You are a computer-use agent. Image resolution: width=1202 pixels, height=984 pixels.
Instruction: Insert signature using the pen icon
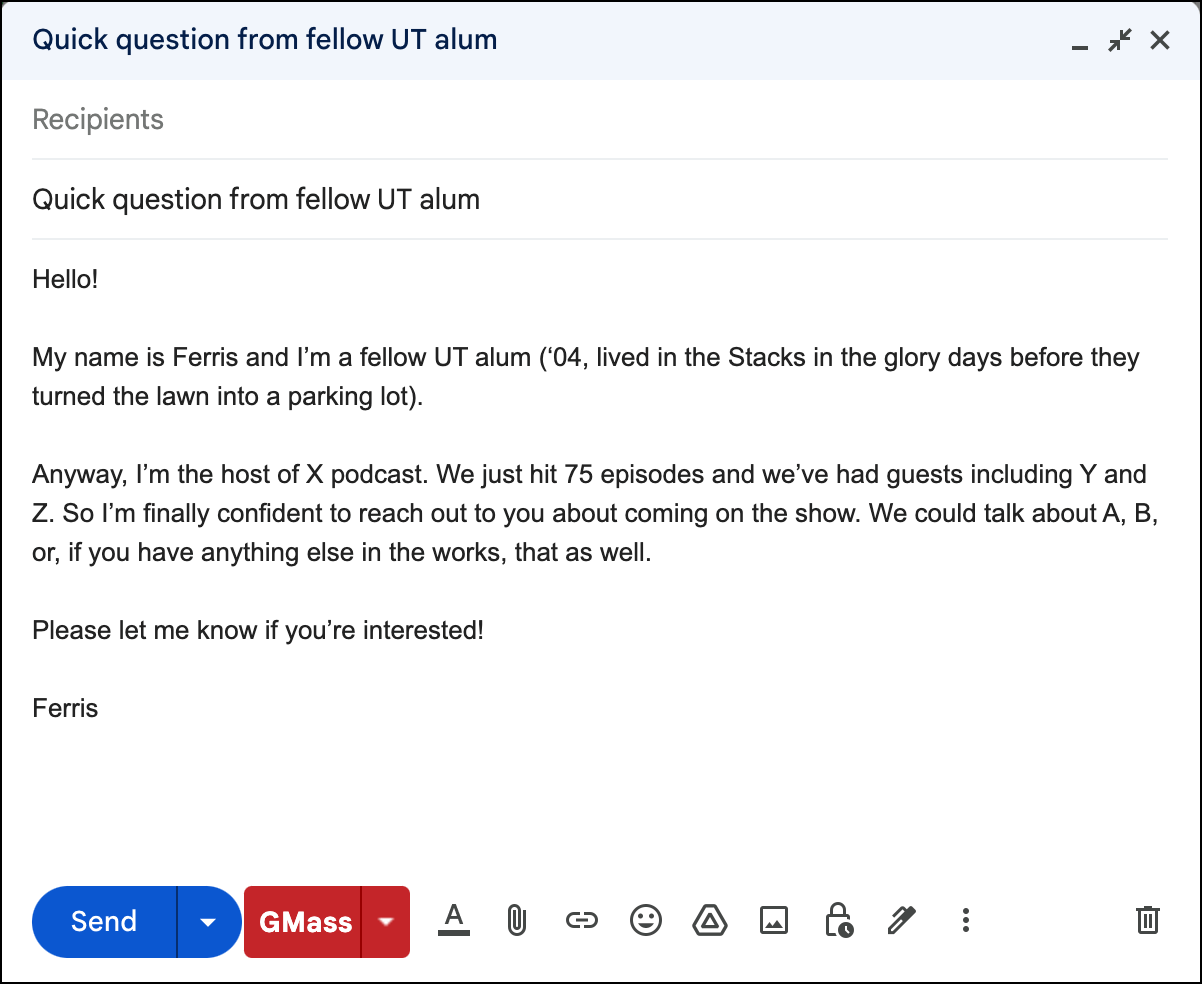(x=902, y=920)
